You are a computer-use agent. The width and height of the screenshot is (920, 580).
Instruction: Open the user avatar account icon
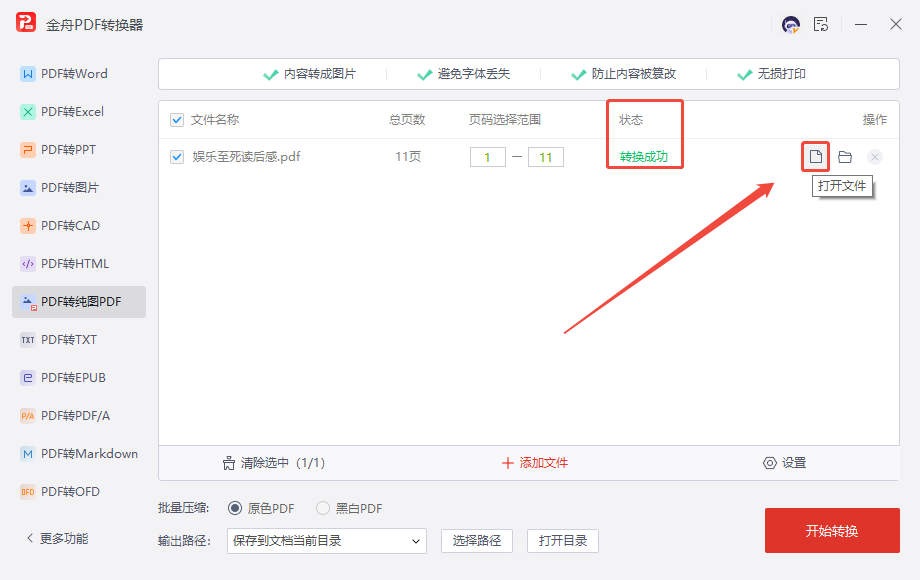[x=791, y=25]
